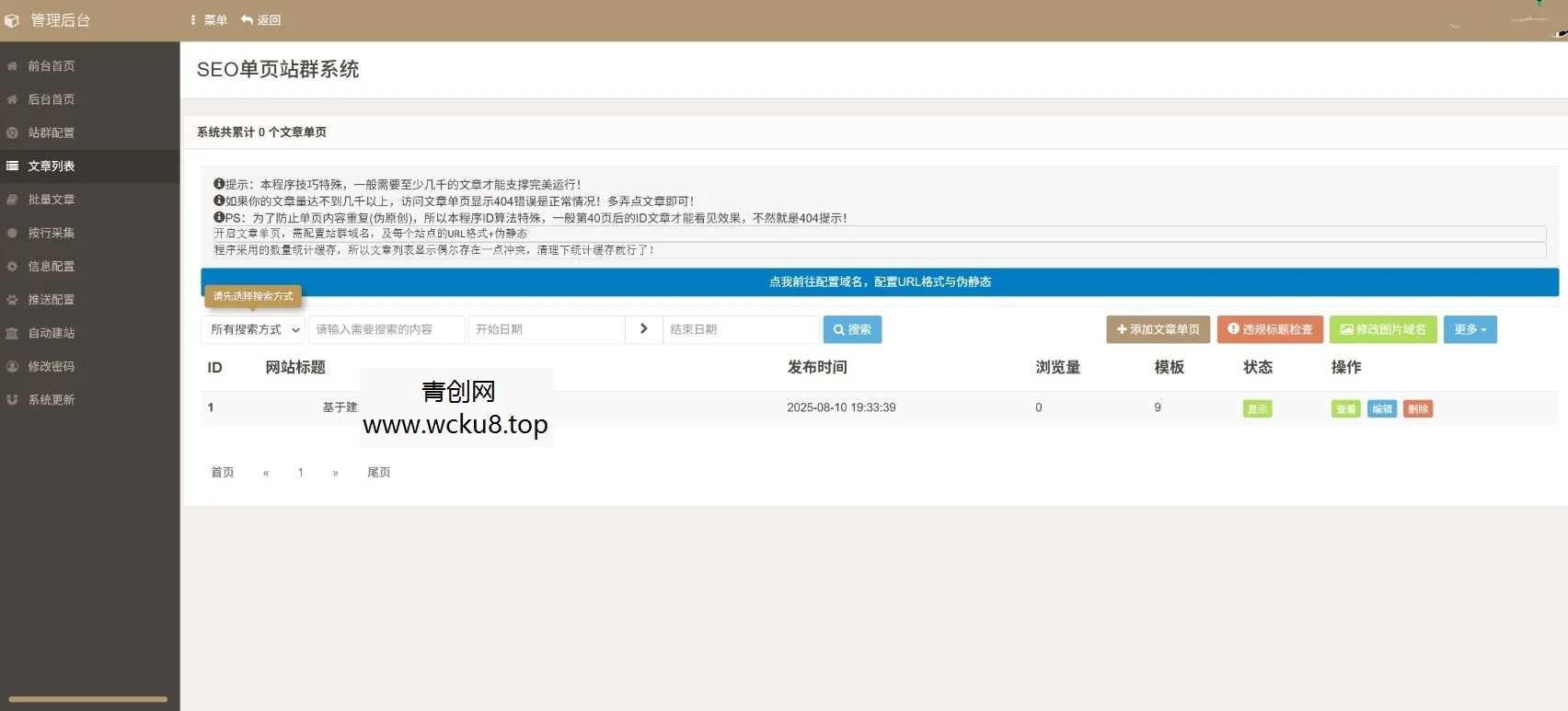
Task: Go to 尾页 pagination link
Action: point(379,472)
